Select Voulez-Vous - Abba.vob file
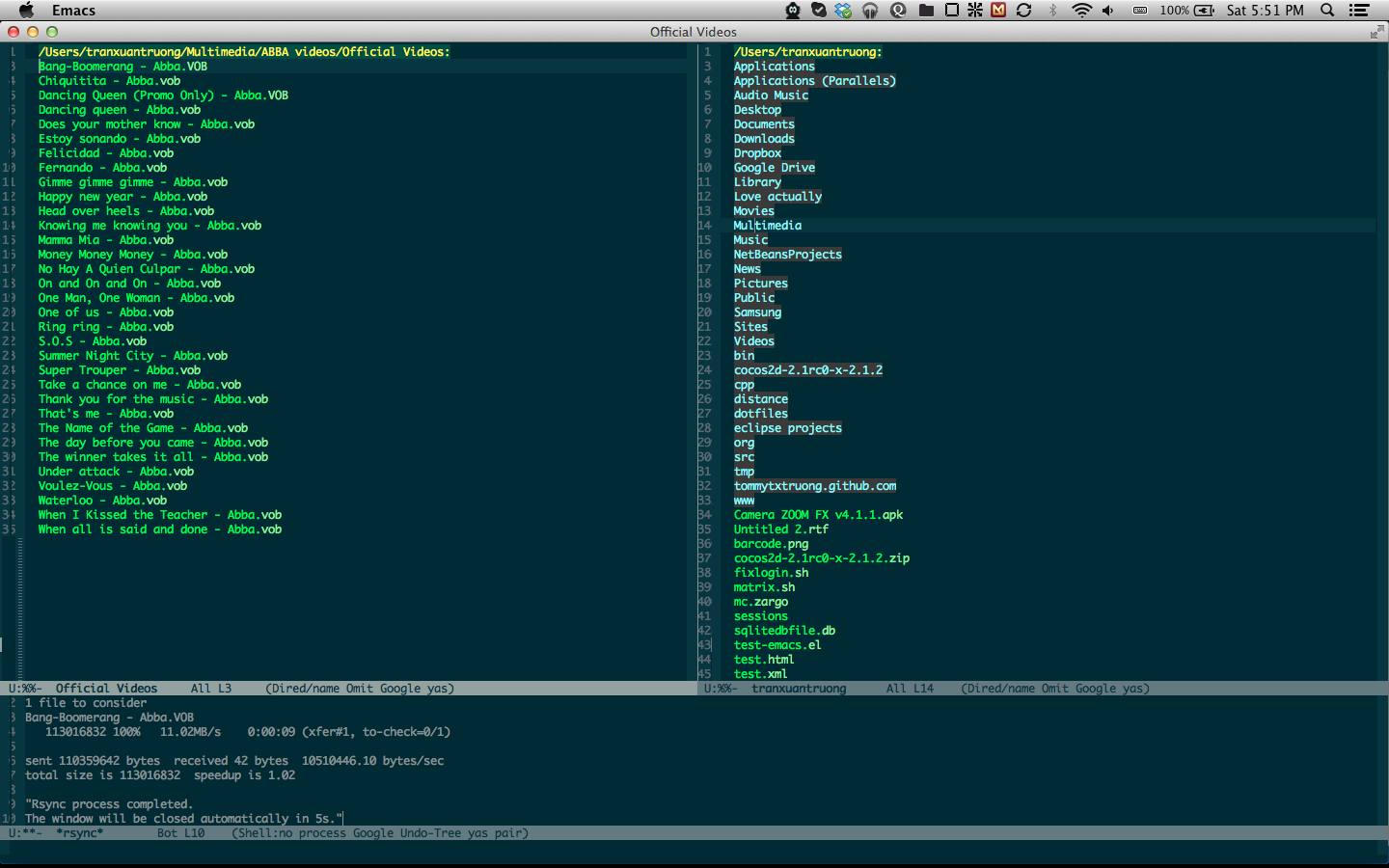The image size is (1389, 868). click(x=113, y=486)
